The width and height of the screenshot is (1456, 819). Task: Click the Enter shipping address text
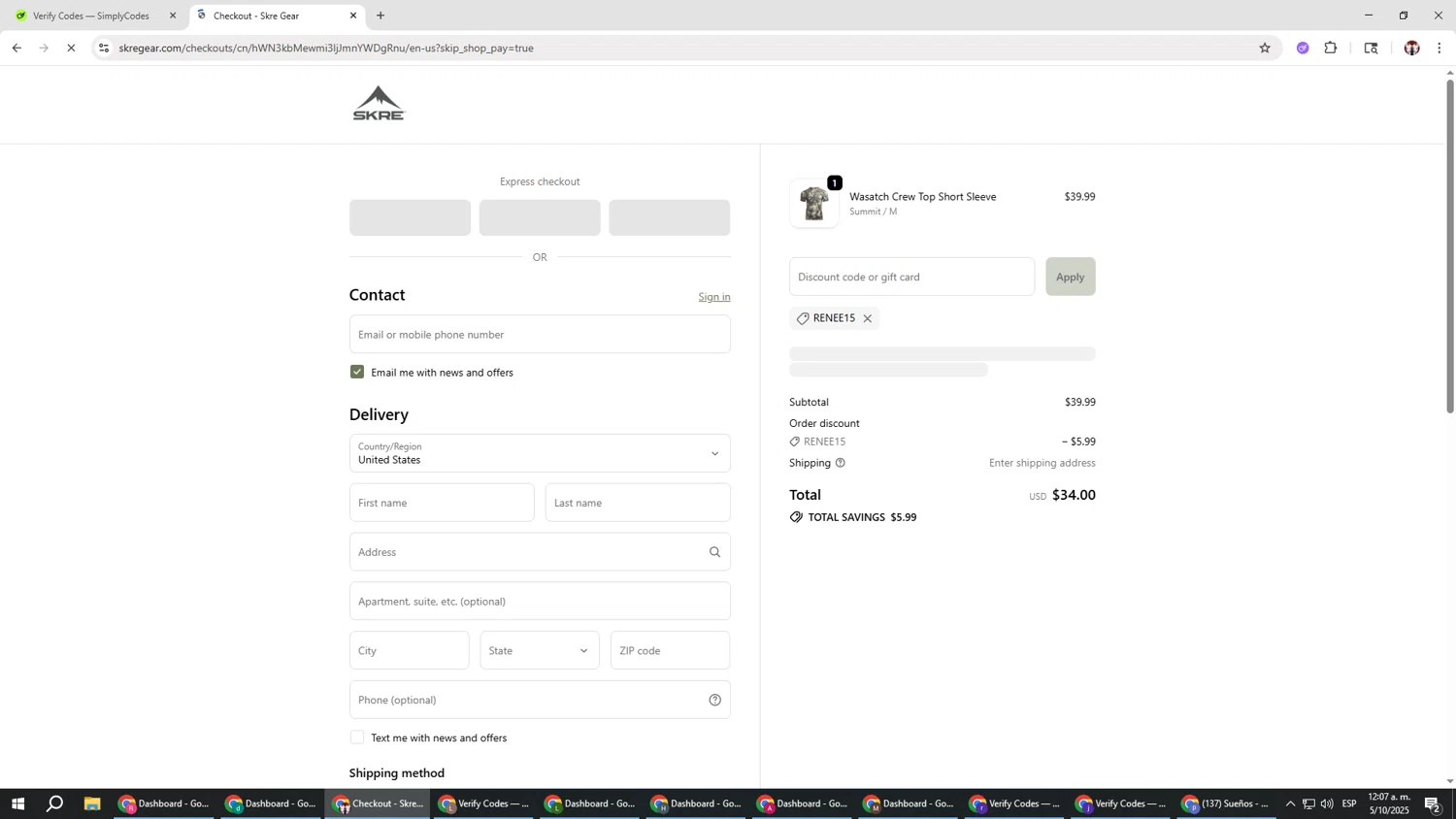point(1042,463)
